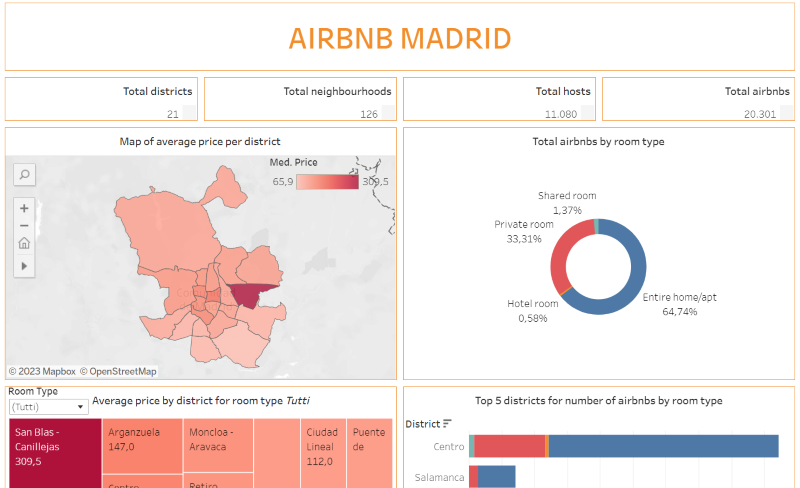Viewport: 800px width, 488px height.
Task: Click the Hotel room 0,58% label
Action: 533,311
